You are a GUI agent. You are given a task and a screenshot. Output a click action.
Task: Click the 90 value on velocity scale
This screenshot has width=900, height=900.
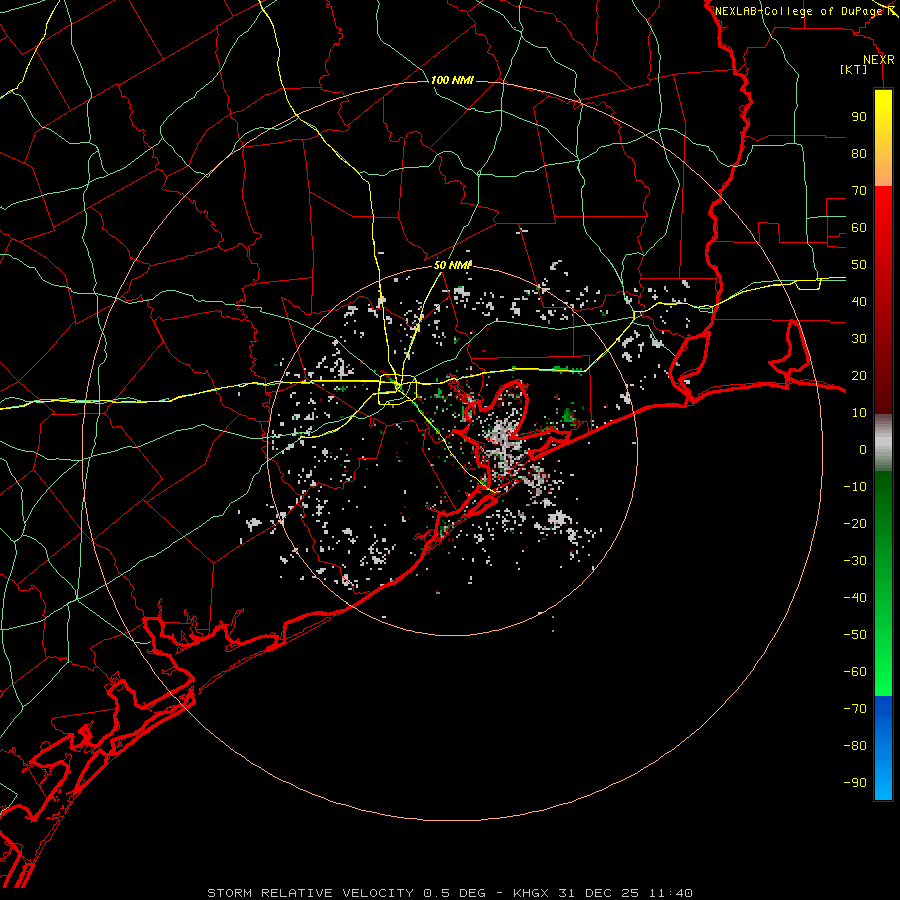(859, 117)
